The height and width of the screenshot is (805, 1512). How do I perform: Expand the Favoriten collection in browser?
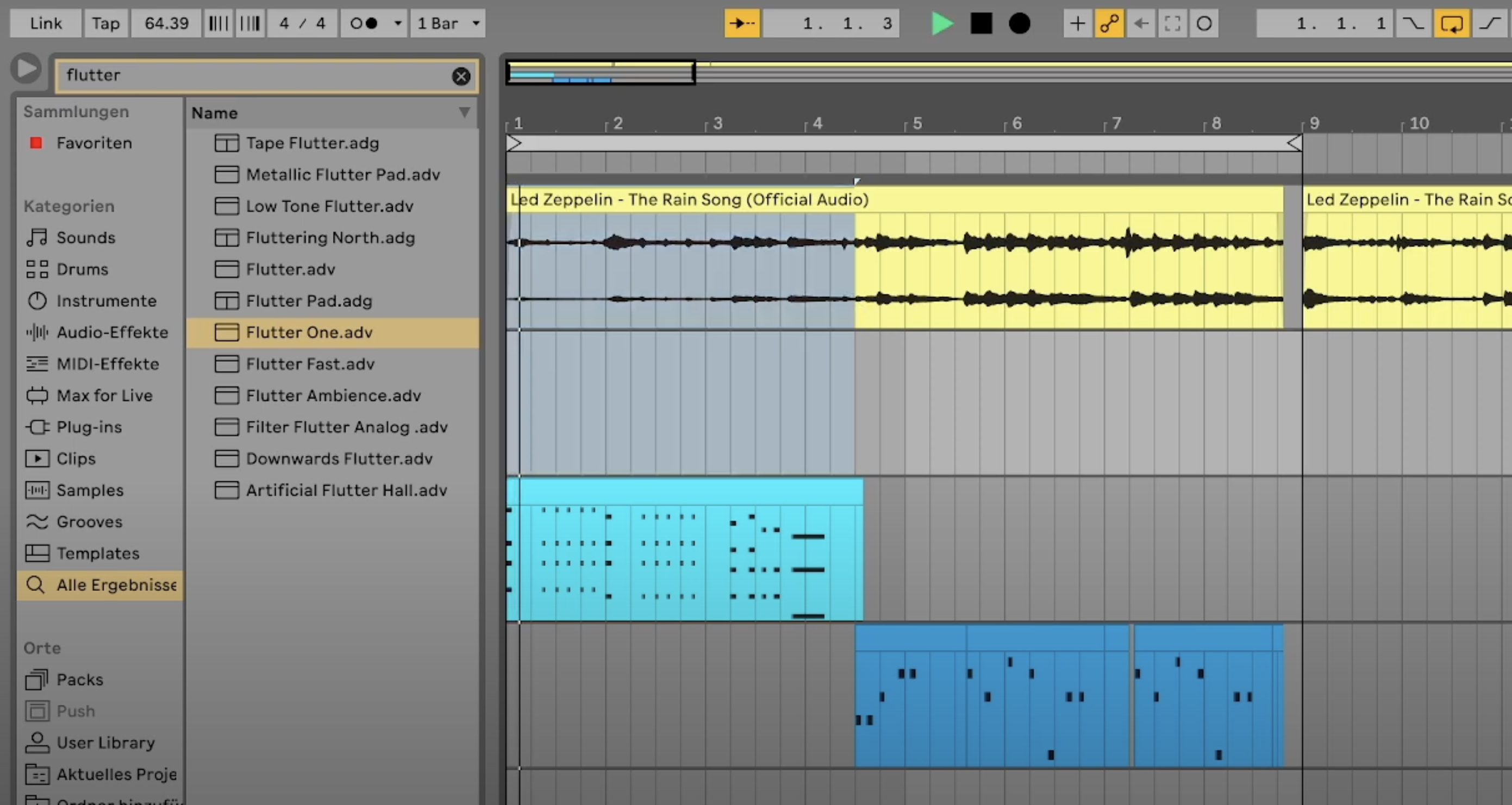(x=94, y=142)
